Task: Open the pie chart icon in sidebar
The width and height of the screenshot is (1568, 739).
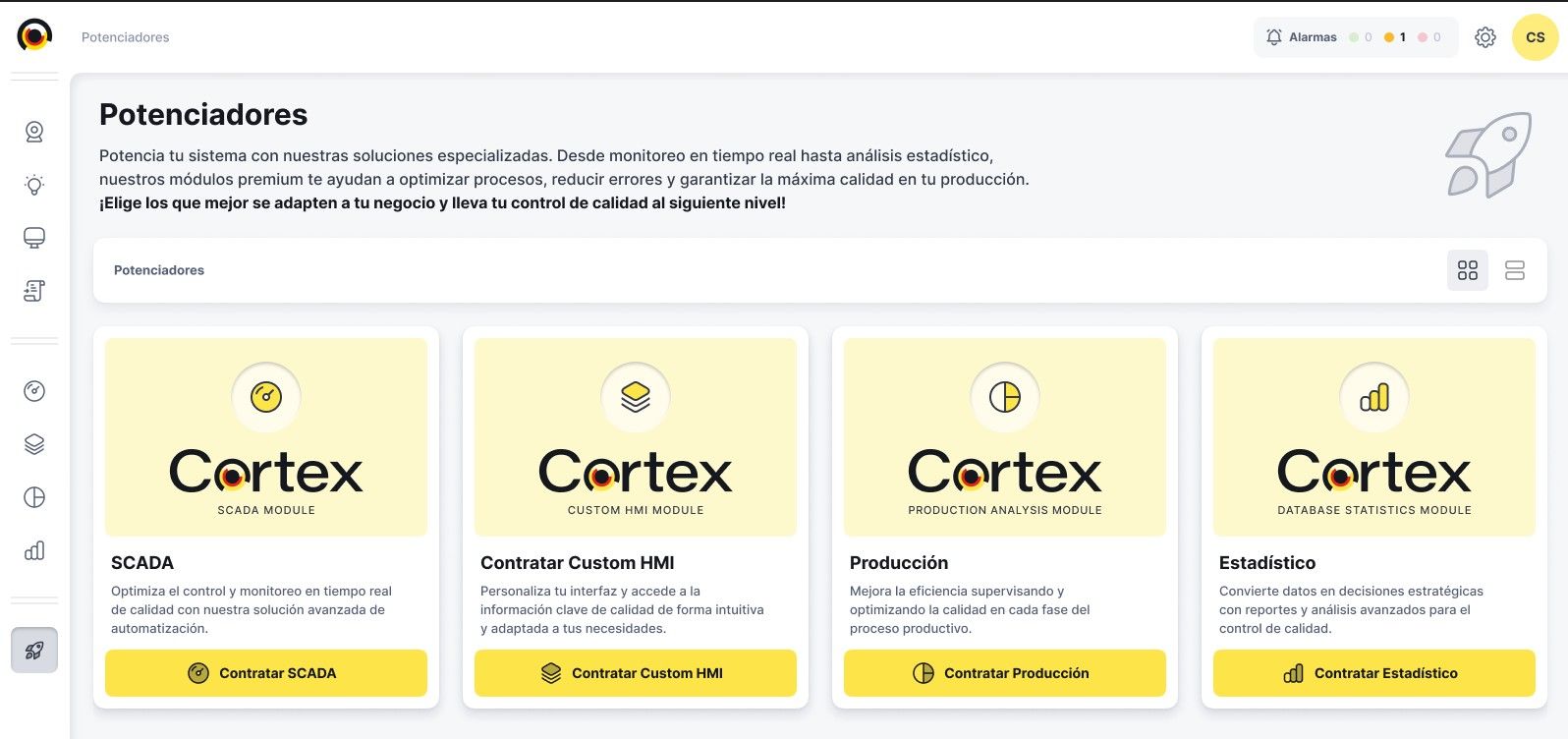Action: click(x=34, y=497)
